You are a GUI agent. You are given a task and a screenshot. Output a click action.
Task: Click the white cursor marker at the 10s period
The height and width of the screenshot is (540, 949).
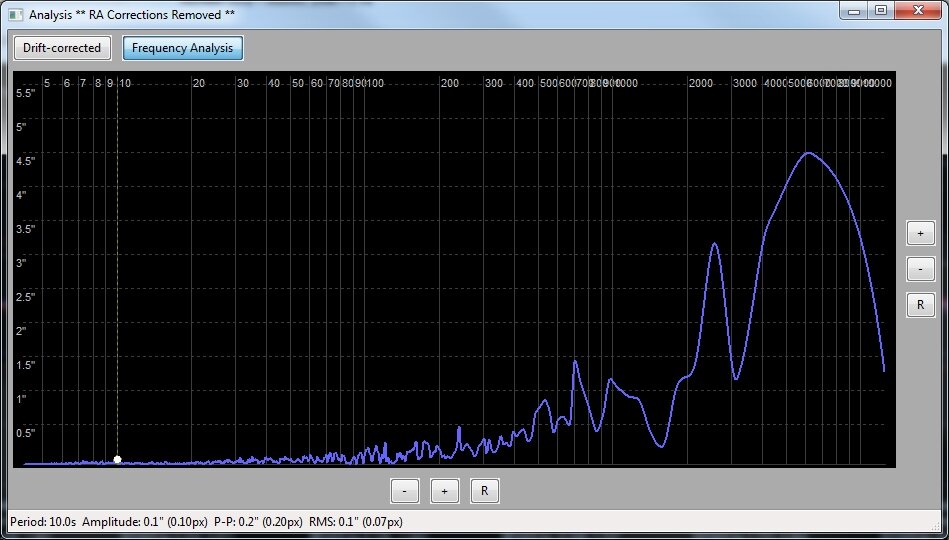(117, 459)
